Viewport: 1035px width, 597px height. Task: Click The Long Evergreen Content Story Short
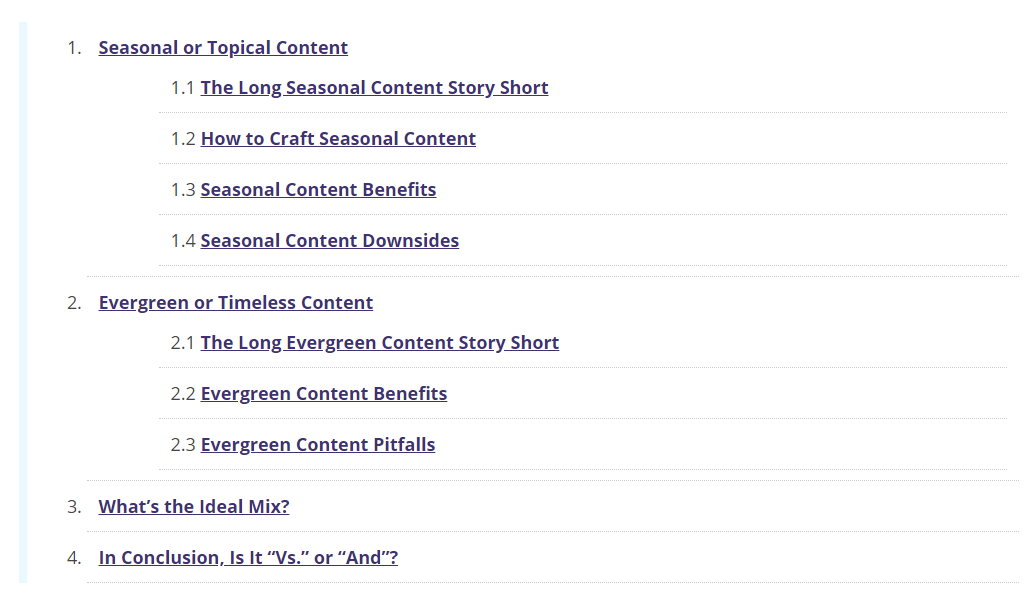(x=380, y=342)
